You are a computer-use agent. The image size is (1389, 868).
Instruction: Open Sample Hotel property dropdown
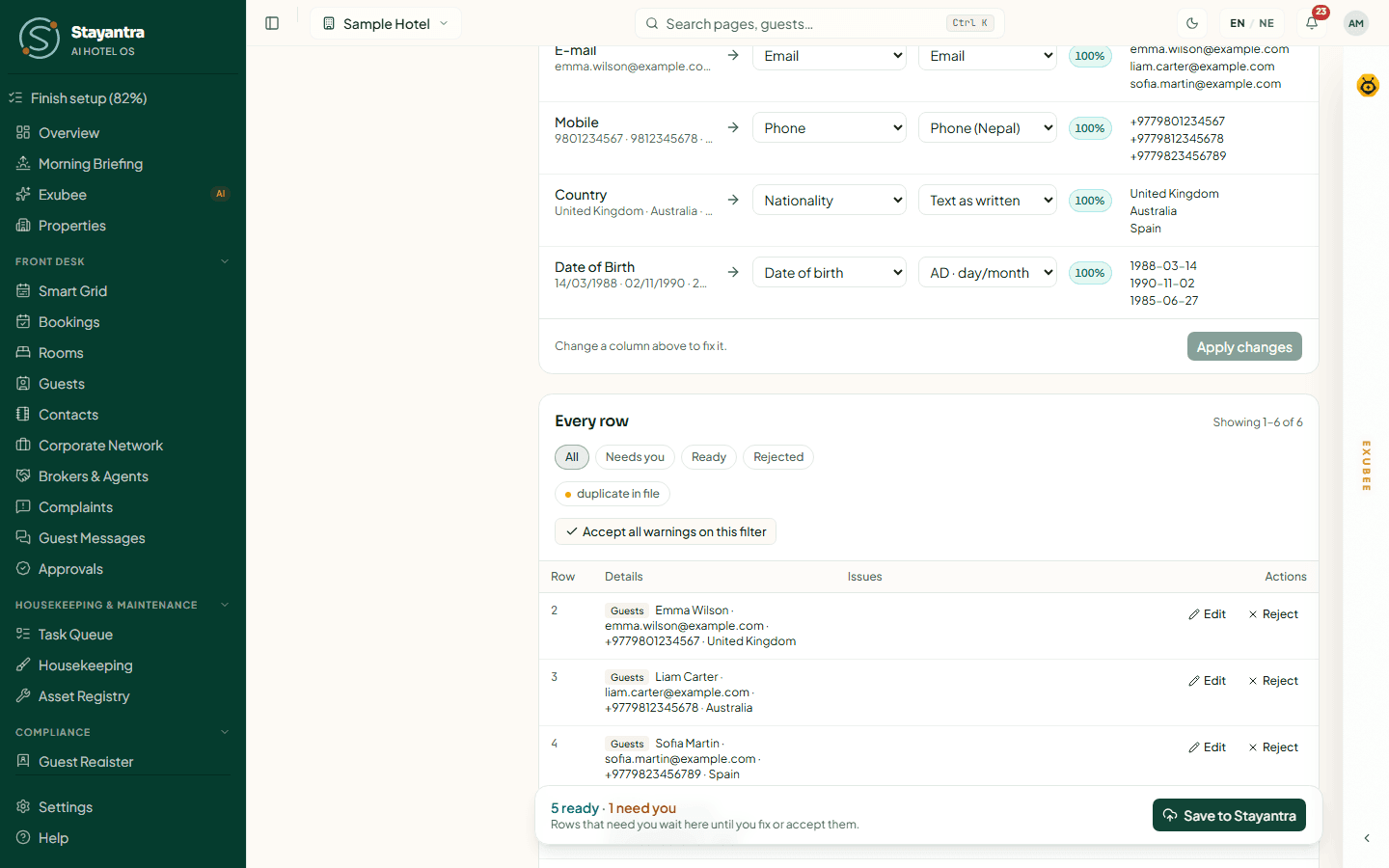386,23
